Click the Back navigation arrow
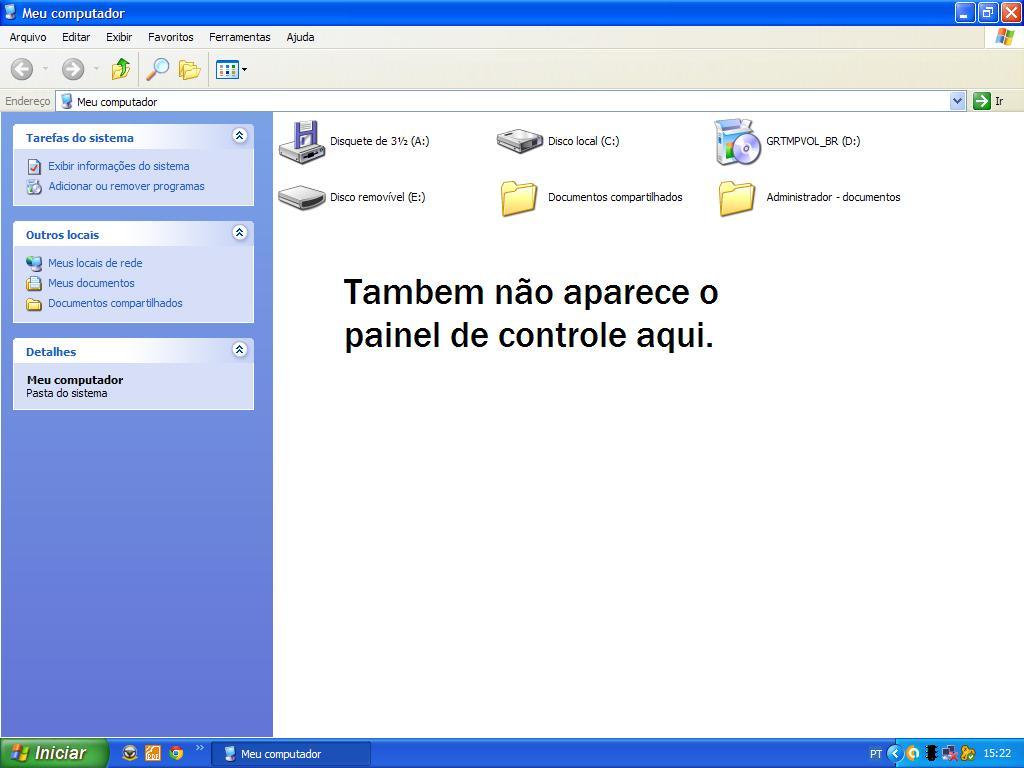 pos(22,69)
